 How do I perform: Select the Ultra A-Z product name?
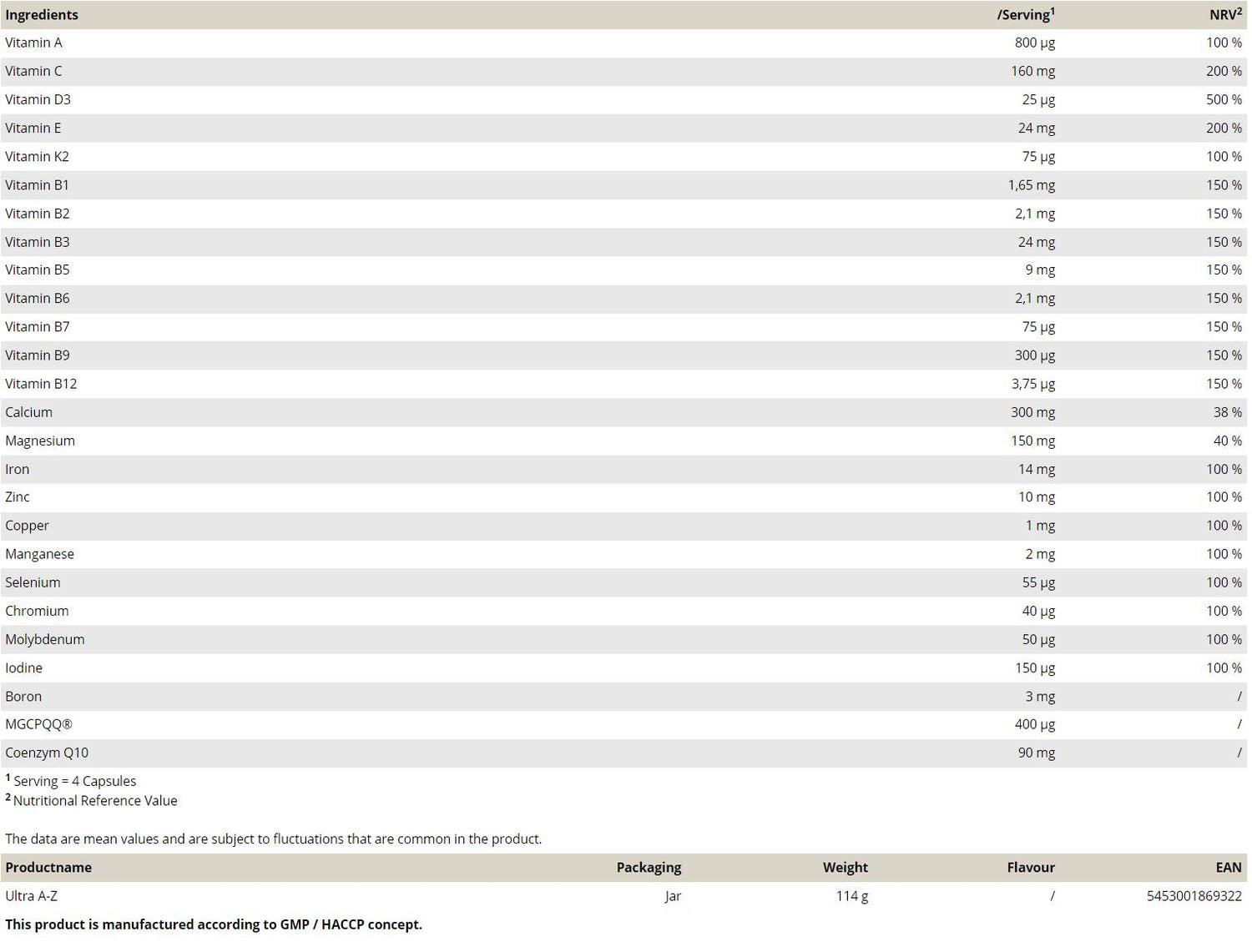[32, 896]
